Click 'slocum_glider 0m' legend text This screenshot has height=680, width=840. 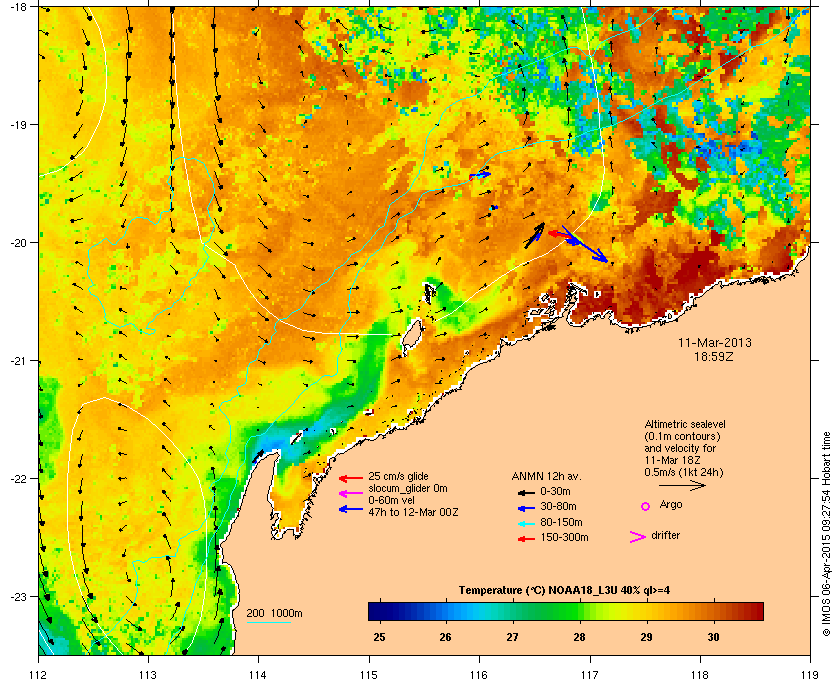pos(407,488)
